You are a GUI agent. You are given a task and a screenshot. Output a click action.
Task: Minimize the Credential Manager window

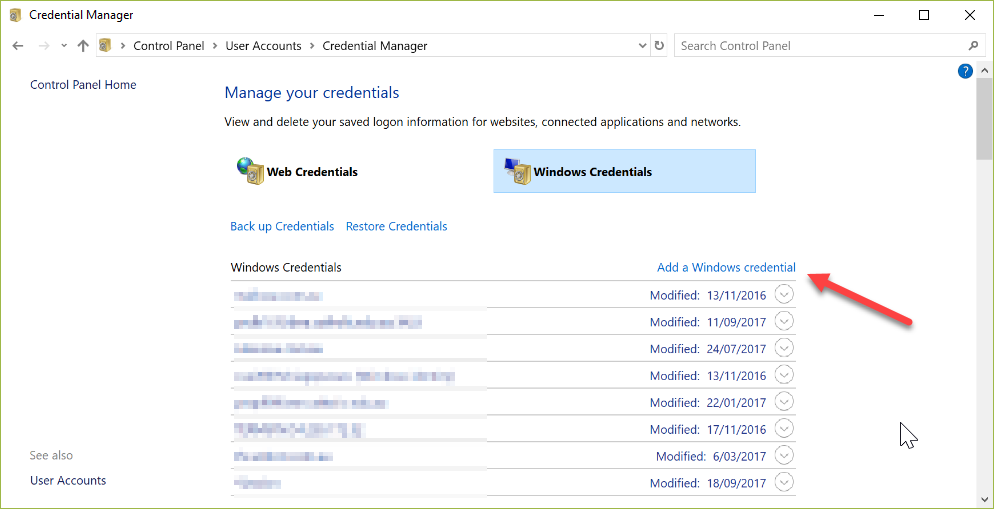879,15
